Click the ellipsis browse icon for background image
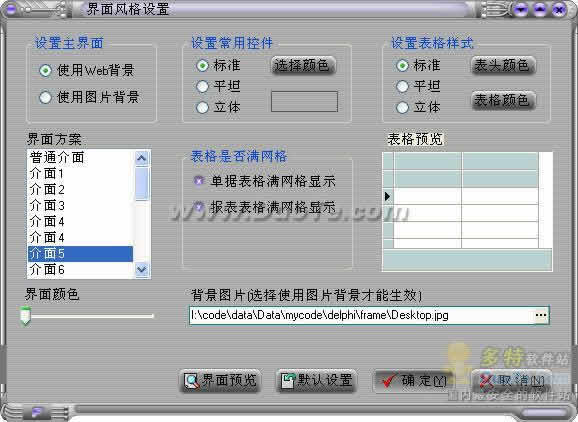This screenshot has height=422, width=578. click(x=541, y=315)
